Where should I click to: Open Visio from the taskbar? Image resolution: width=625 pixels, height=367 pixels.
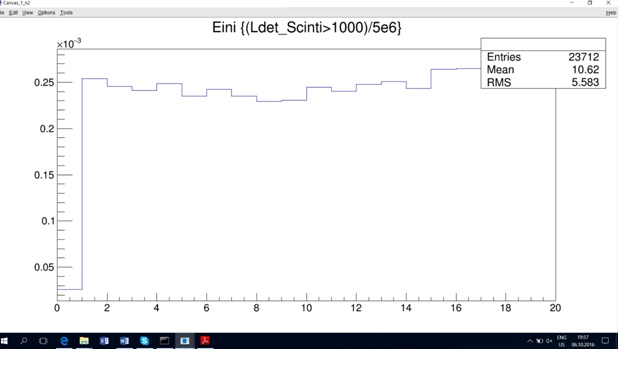pyautogui.click(x=104, y=341)
